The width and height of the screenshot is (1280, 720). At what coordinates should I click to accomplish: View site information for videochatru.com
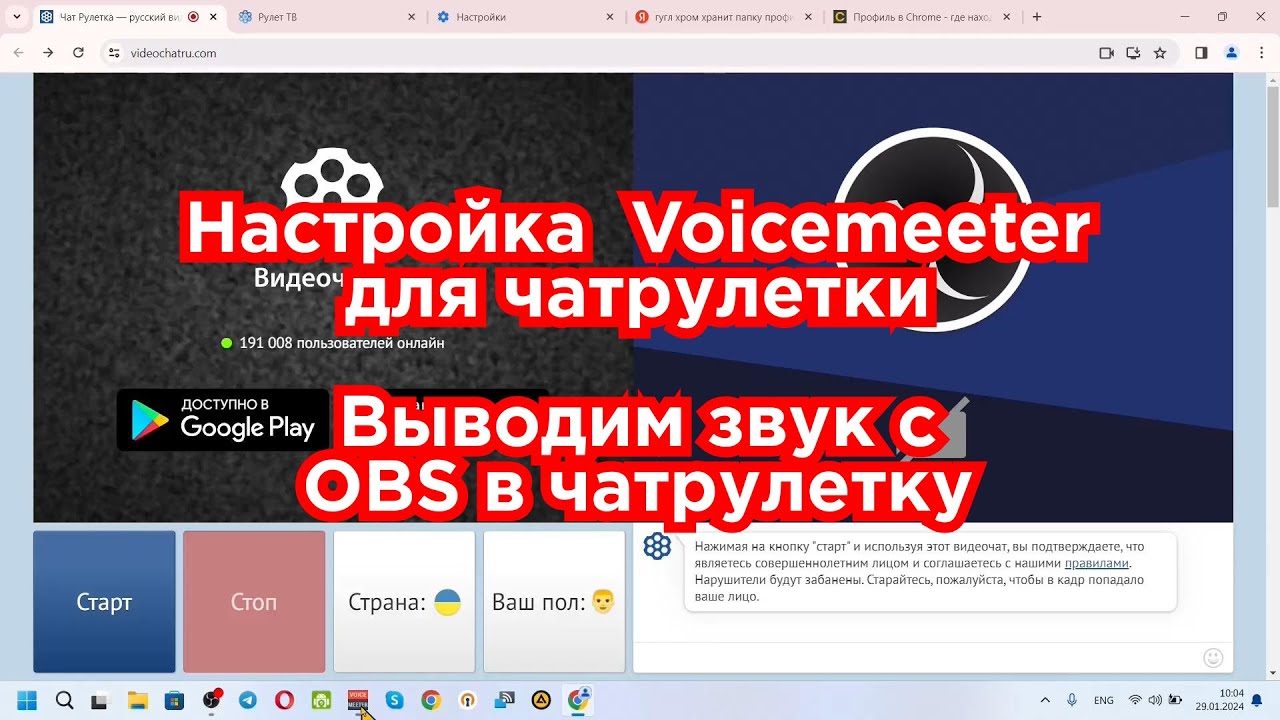114,53
